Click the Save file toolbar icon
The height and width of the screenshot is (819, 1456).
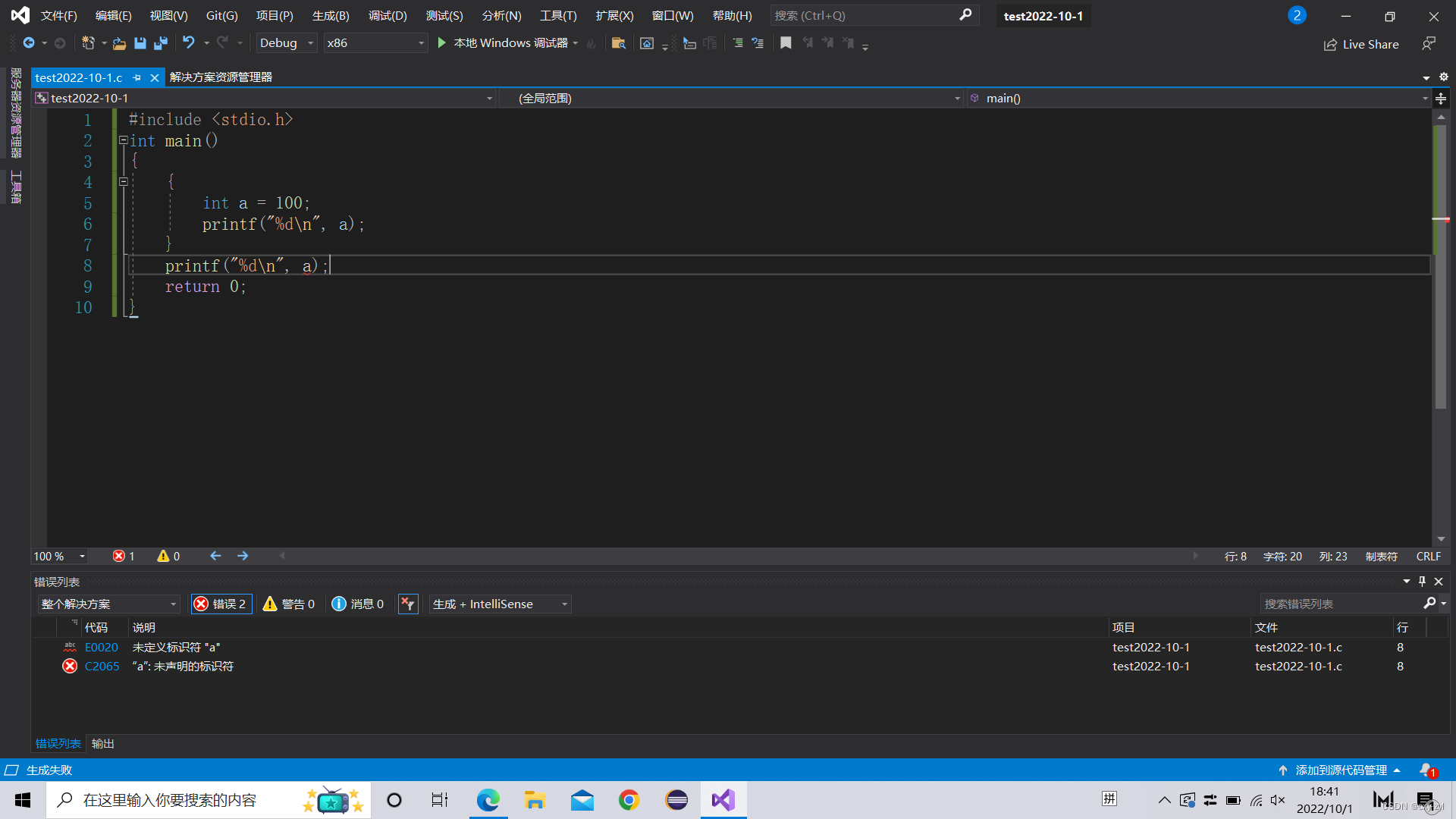[x=140, y=43]
